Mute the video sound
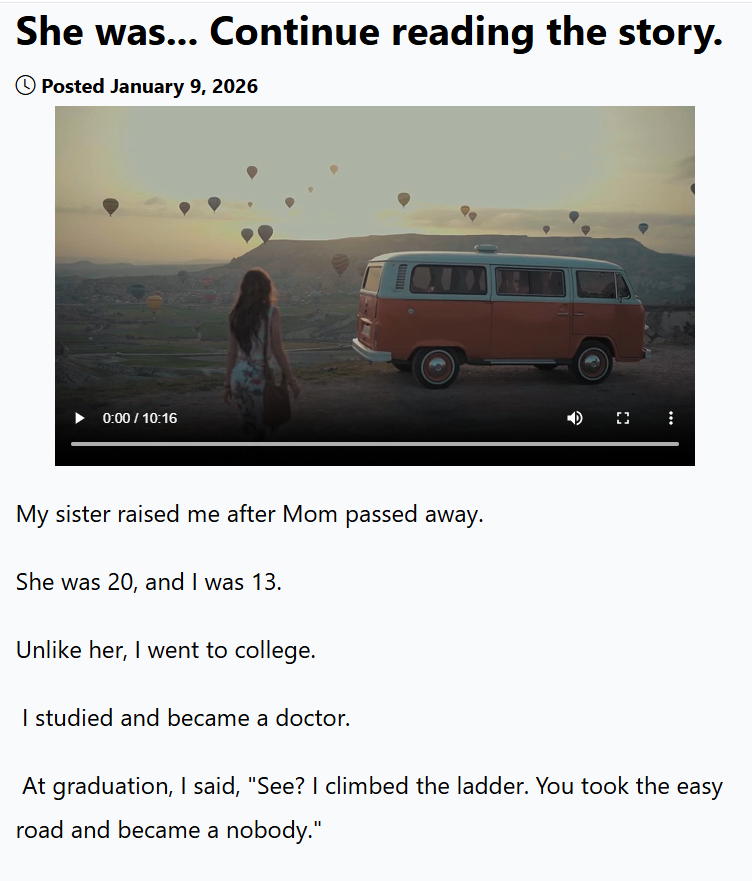The image size is (752, 881). click(575, 418)
